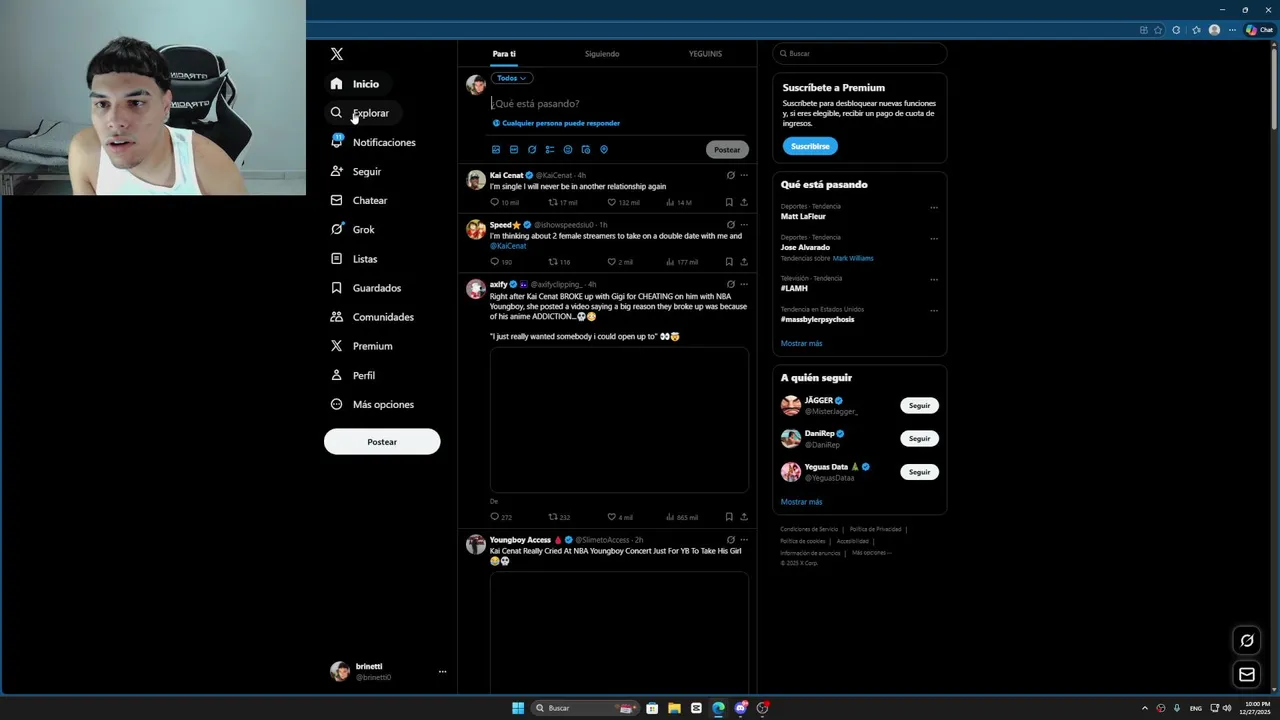Open Comunidades in the sidebar

coord(372,317)
